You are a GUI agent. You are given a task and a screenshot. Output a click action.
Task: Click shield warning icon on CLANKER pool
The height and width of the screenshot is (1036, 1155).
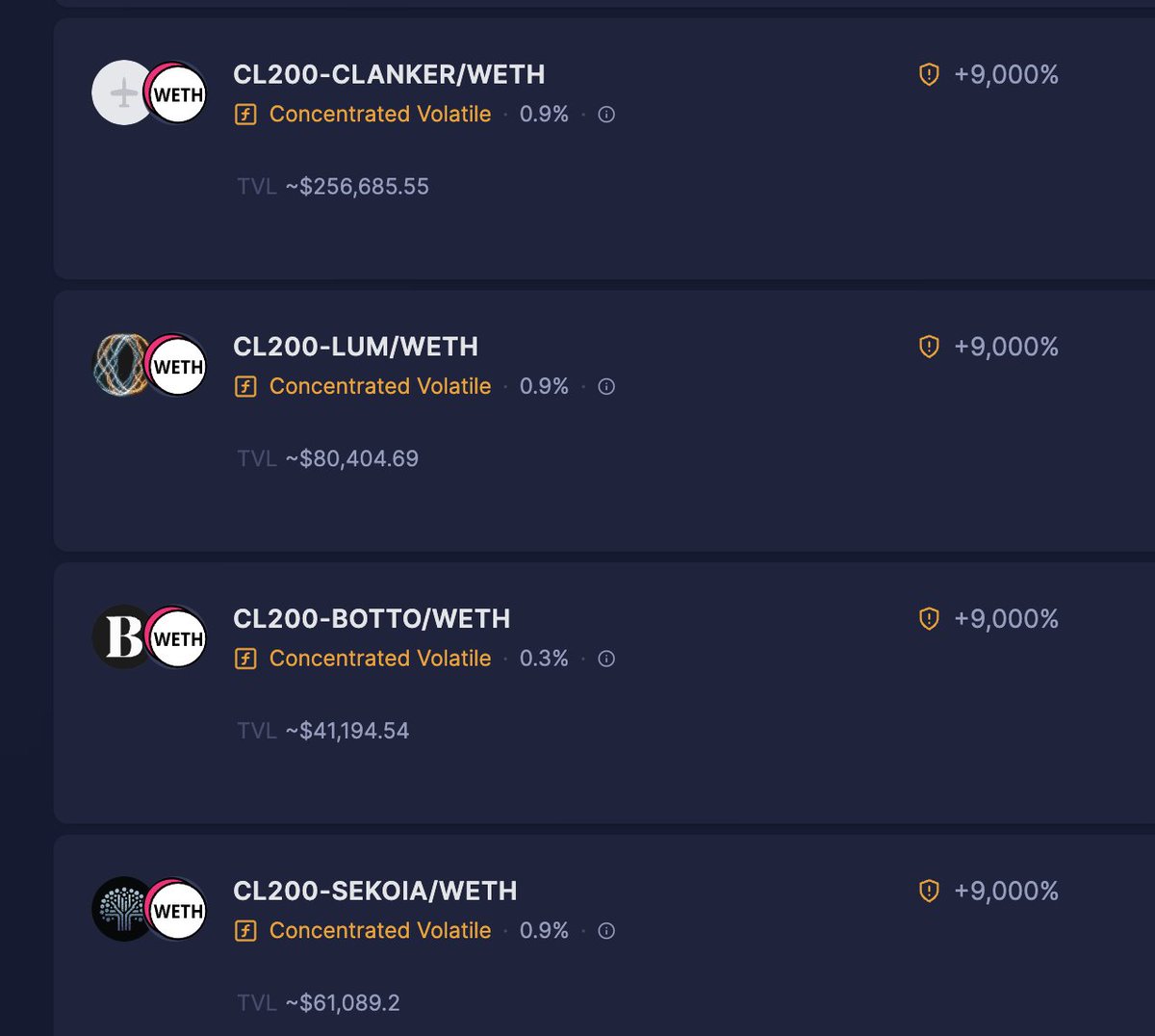tap(929, 74)
